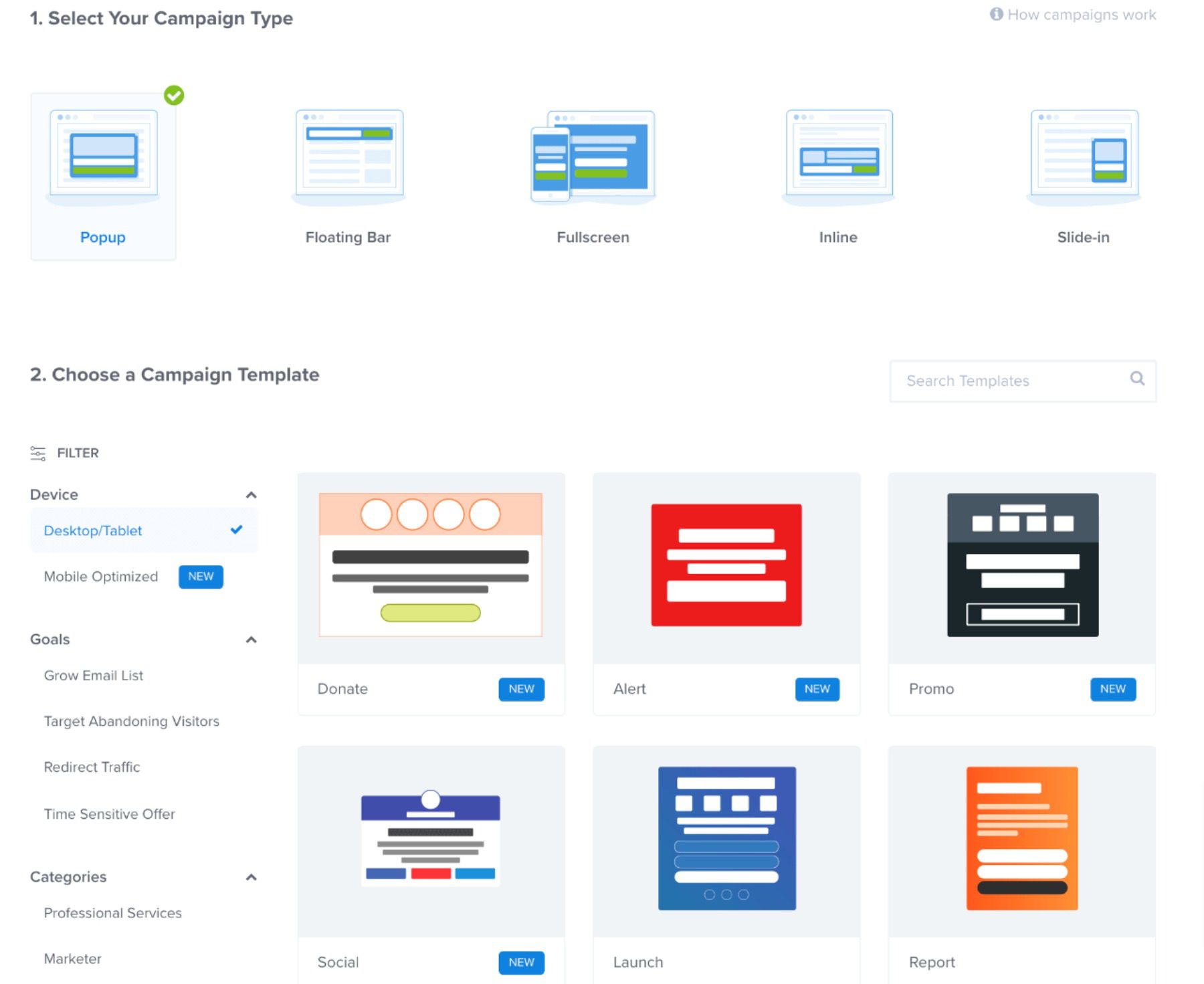1204x984 pixels.
Task: Filter by Target Abandoning Visitors goal
Action: pos(132,721)
